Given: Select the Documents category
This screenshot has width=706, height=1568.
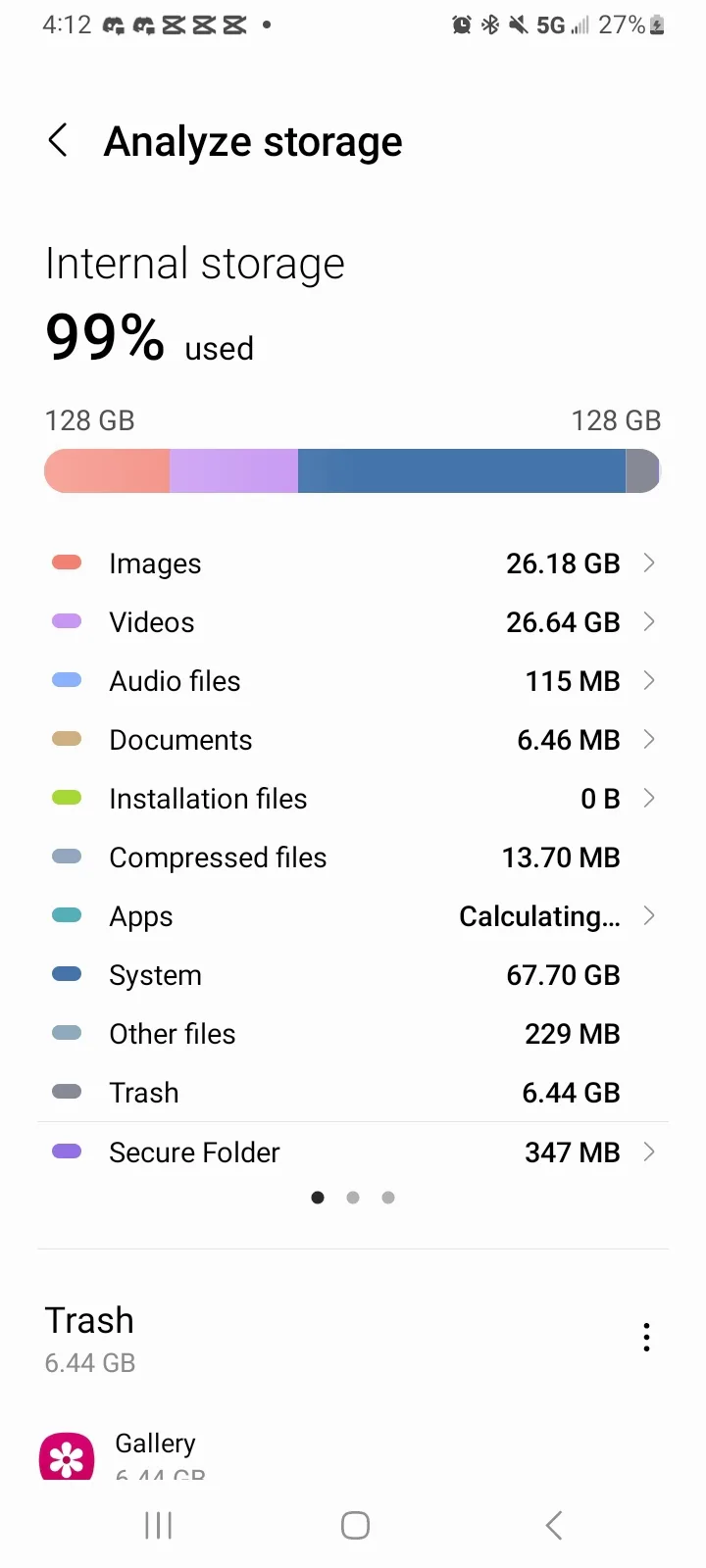Looking at the screenshot, I should pyautogui.click(x=180, y=740).
